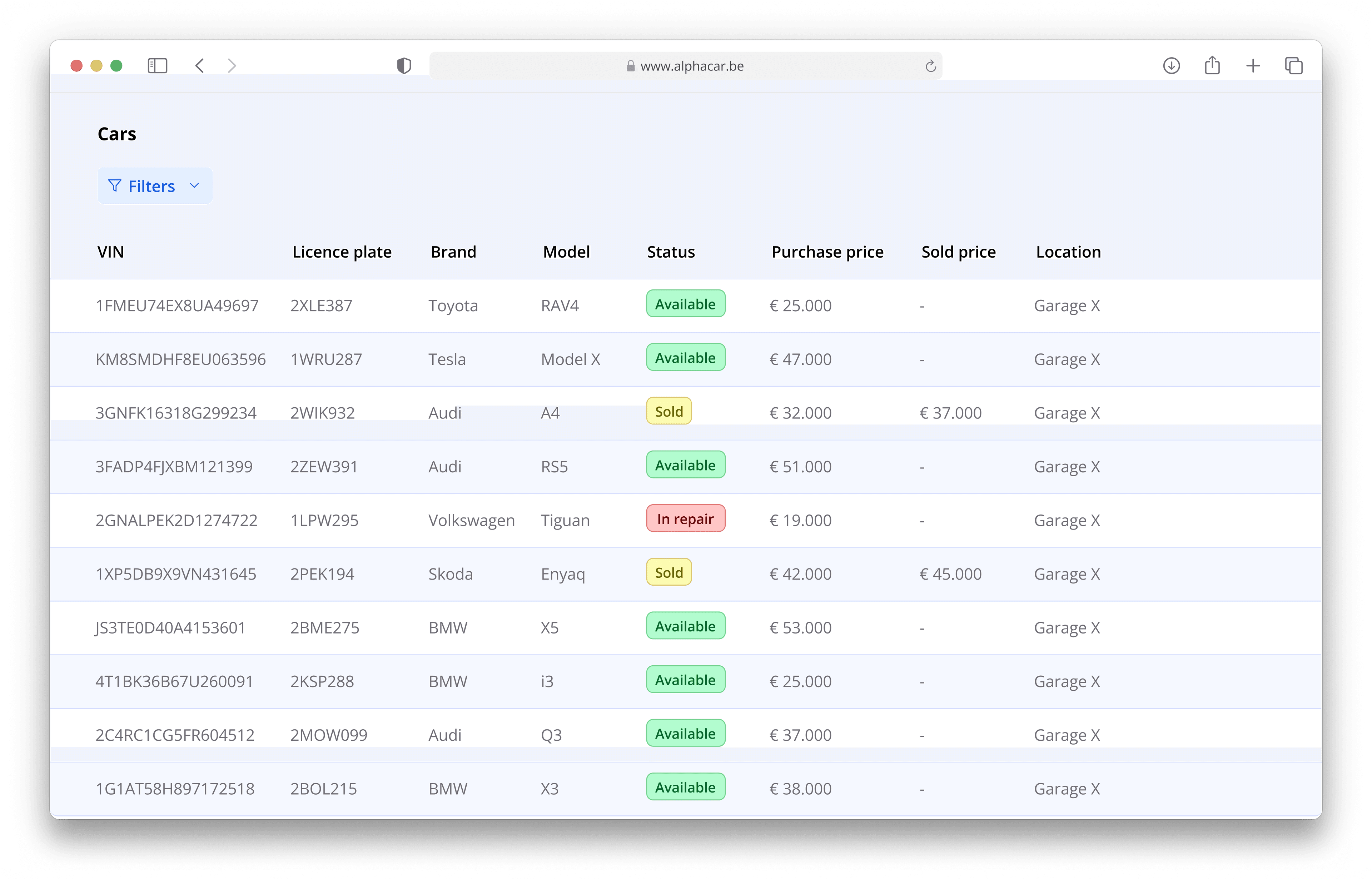Click purchase price € 19.000
This screenshot has height=879, width=1372.
pos(800,520)
